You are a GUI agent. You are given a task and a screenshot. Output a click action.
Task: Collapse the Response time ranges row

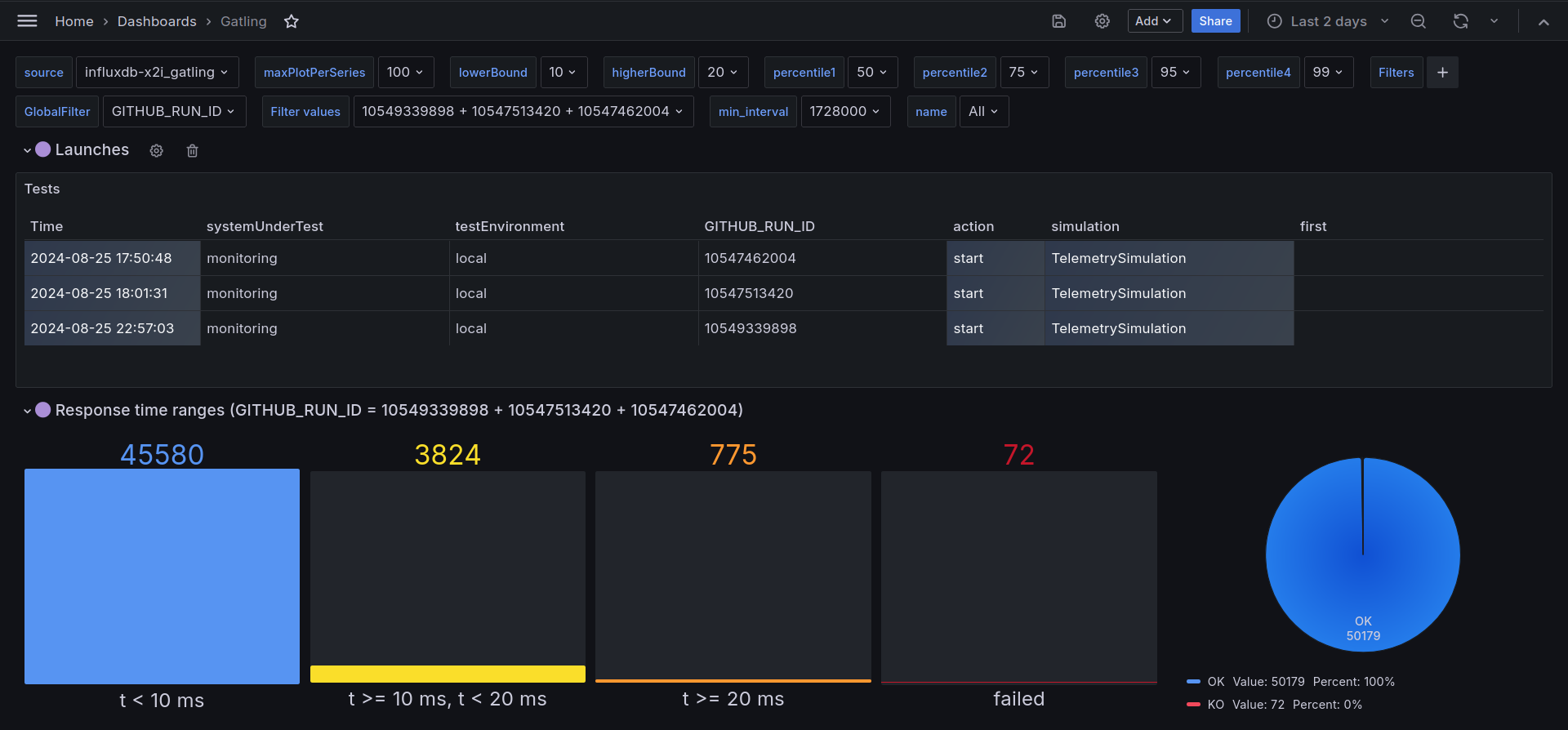click(27, 411)
